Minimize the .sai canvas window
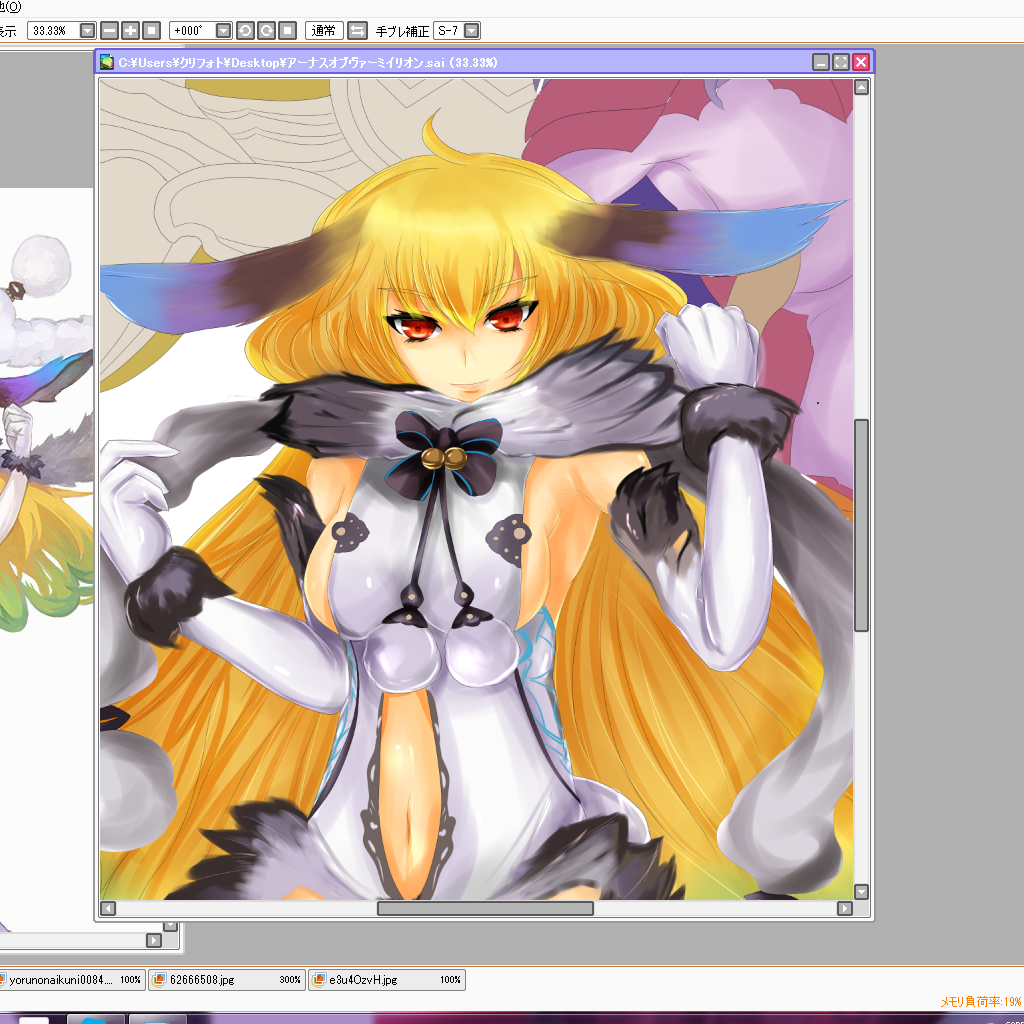1024x1024 pixels. (x=821, y=62)
